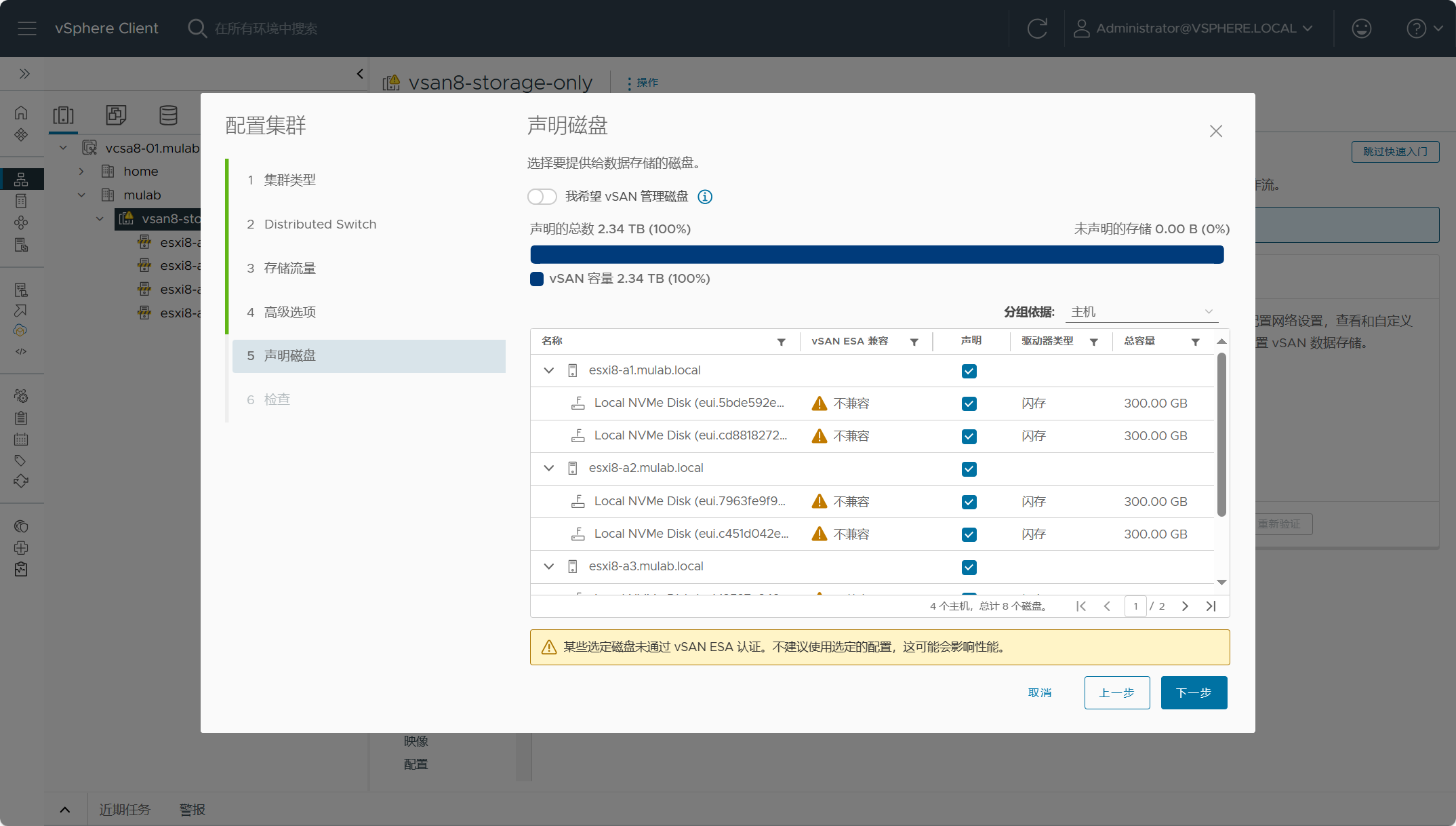Open the 操作 actions menu
Viewport: 1456px width, 826px height.
tap(642, 83)
